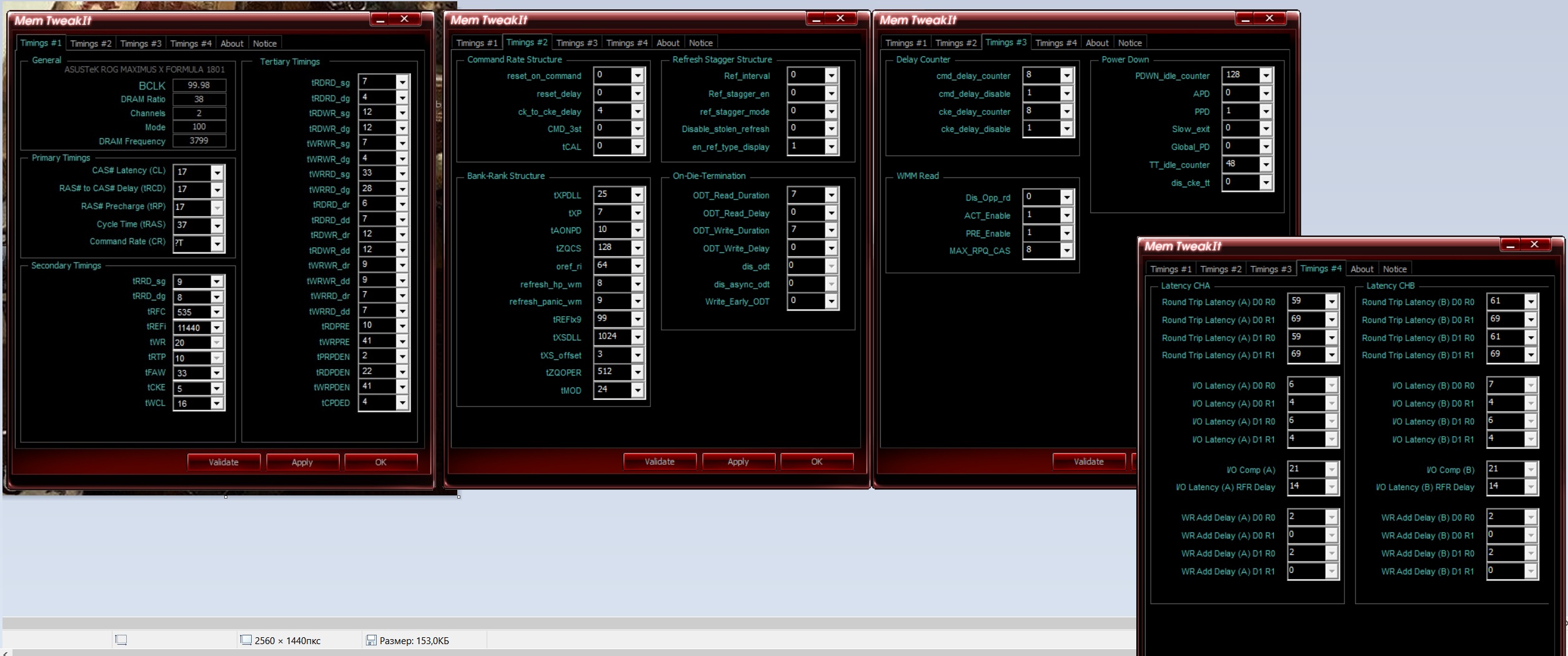Select About tab in Latency CHA window

click(1362, 269)
